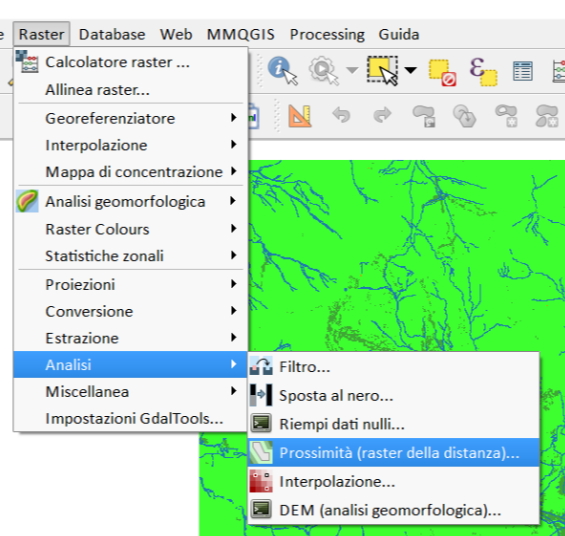Click Add Part digitizing icon
Viewport: 565px width, 536px height.
click(465, 116)
